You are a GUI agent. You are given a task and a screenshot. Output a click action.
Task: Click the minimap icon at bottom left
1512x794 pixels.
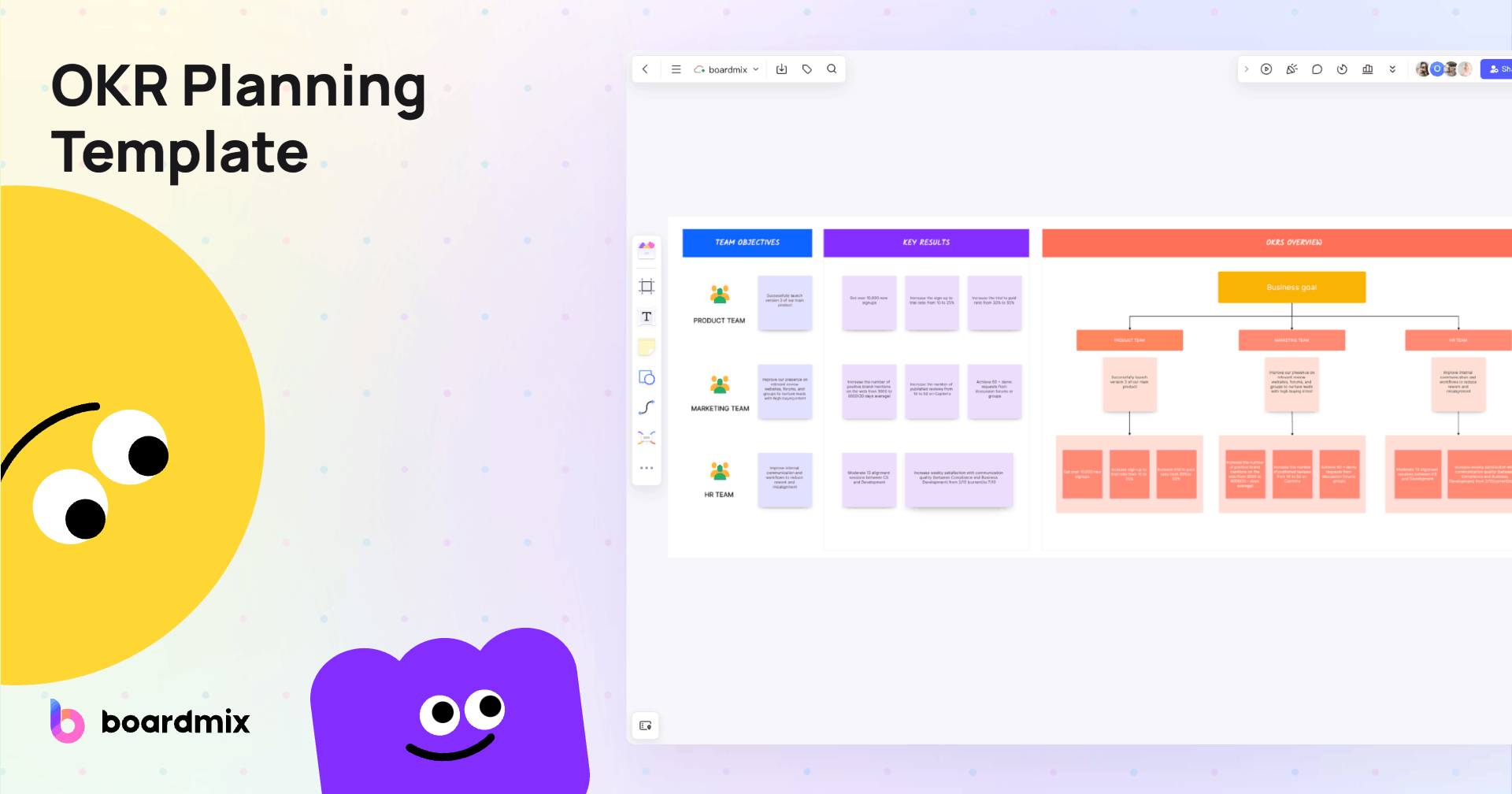pyautogui.click(x=646, y=725)
